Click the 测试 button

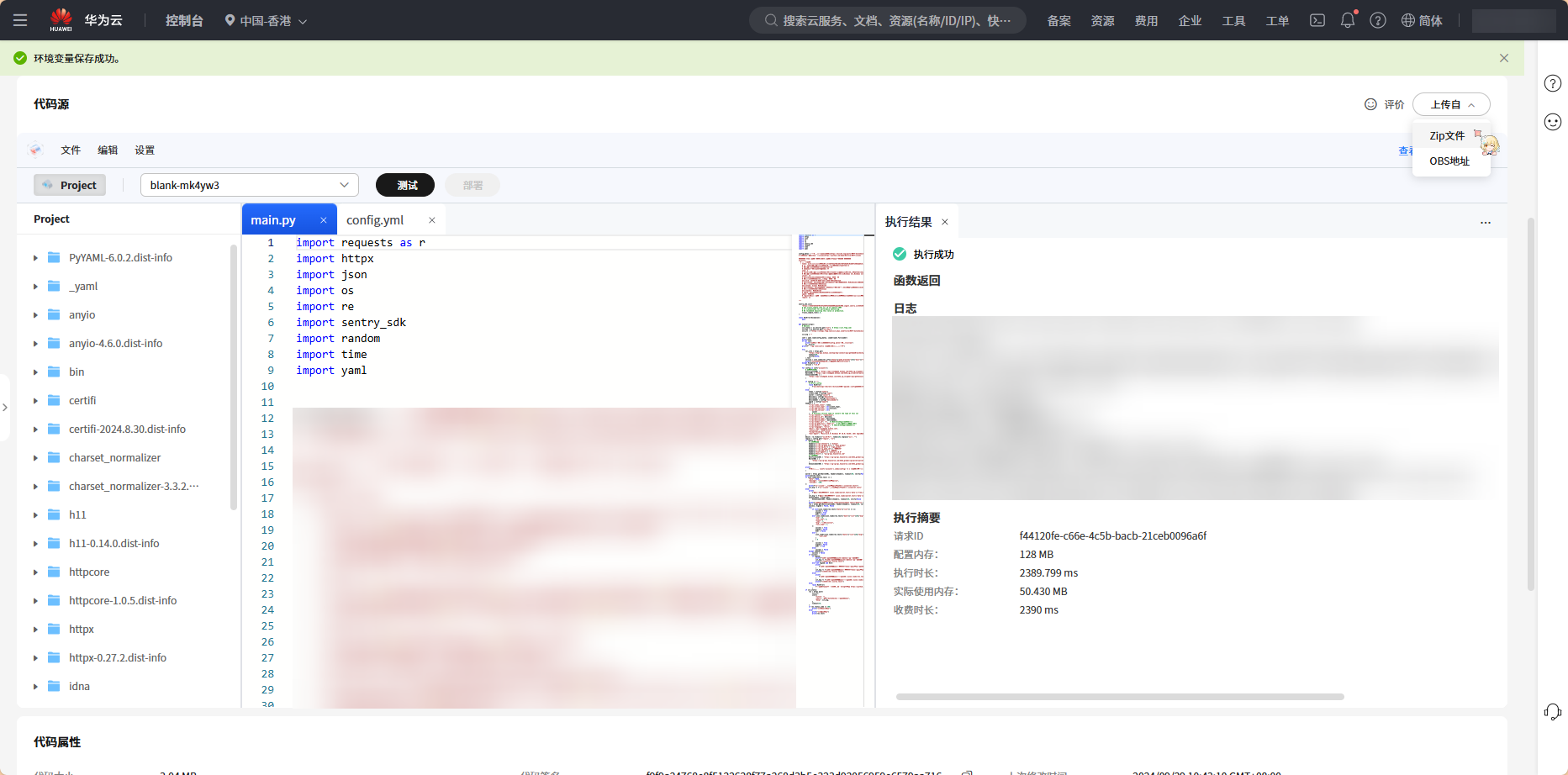405,185
